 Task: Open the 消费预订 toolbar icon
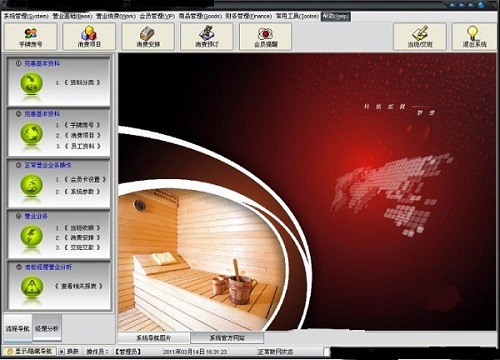(x=207, y=33)
